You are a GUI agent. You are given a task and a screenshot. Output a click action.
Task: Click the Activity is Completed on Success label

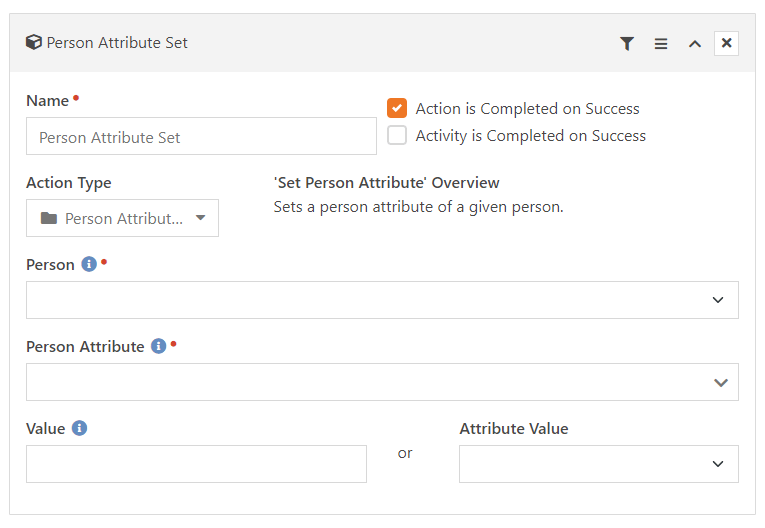tap(530, 136)
